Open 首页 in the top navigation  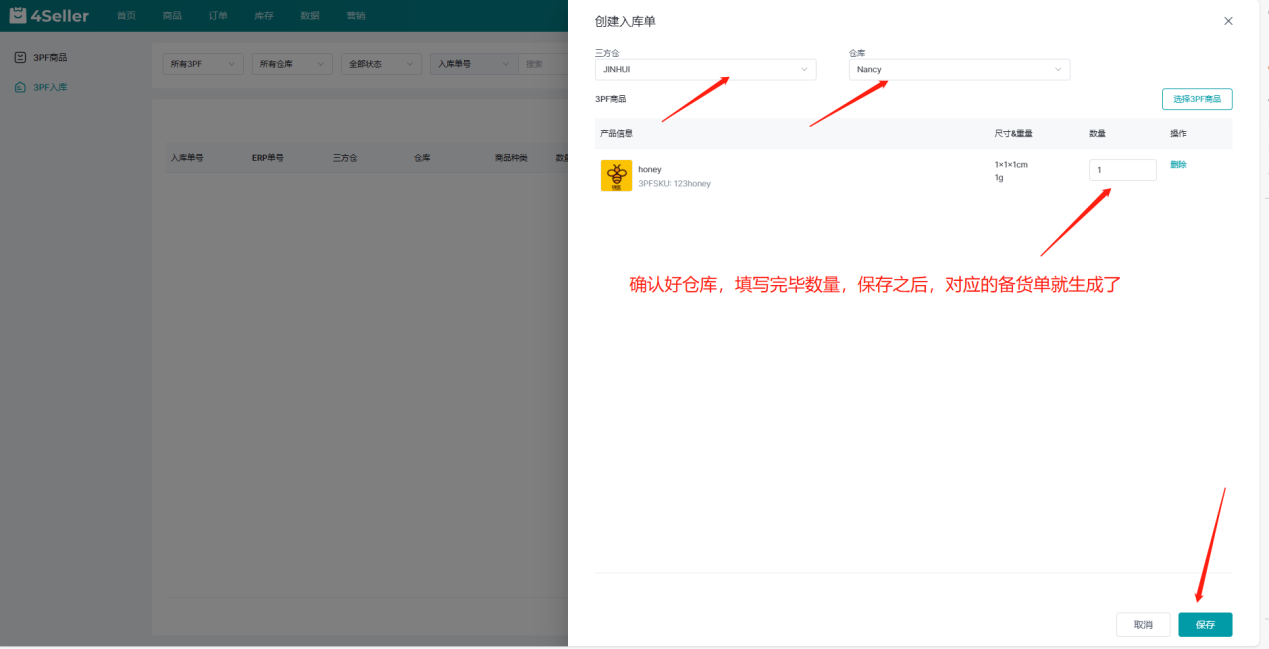(x=126, y=16)
